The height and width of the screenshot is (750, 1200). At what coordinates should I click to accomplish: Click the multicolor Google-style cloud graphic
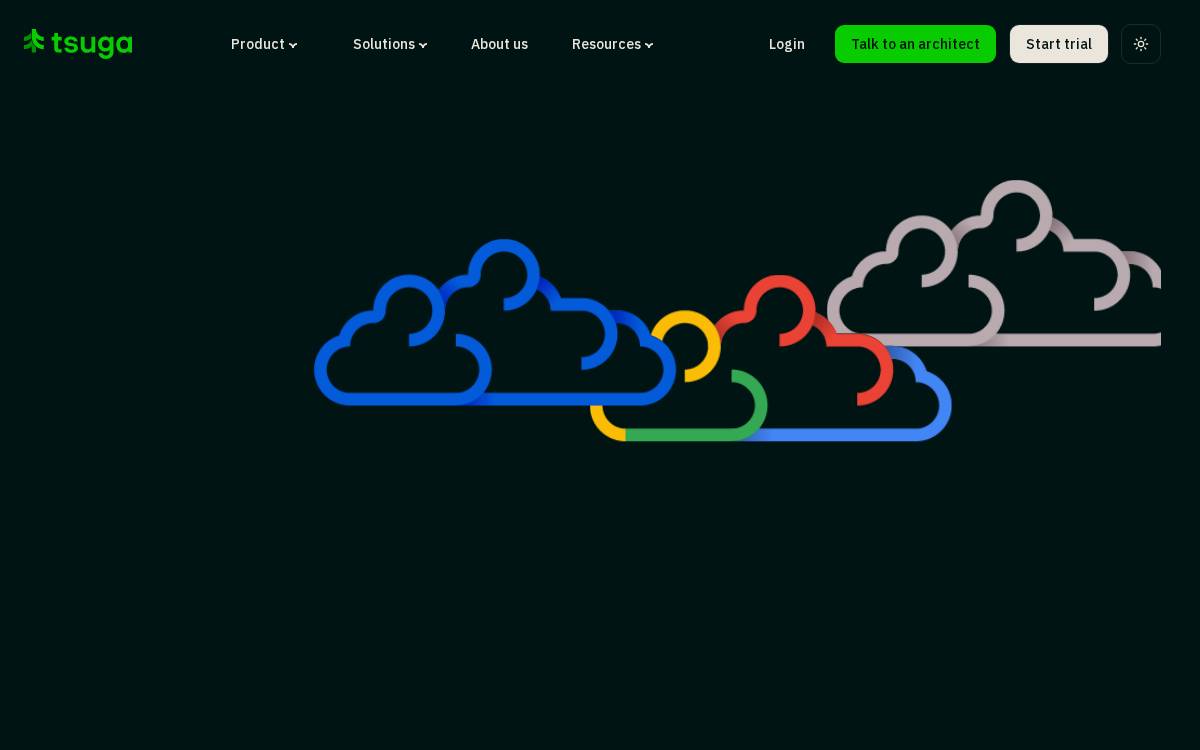point(771,358)
